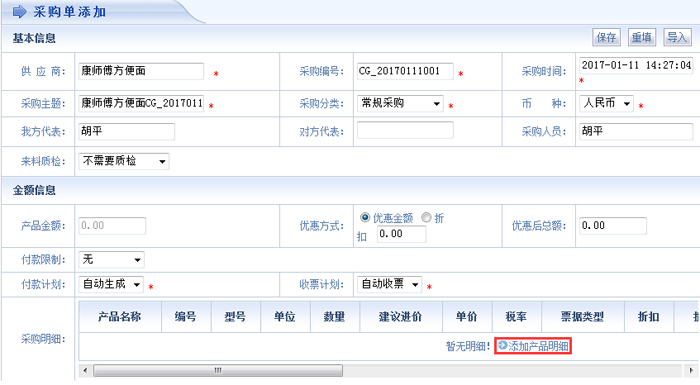Open the 采购分类 dropdown
The height and width of the screenshot is (385, 700).
click(400, 103)
